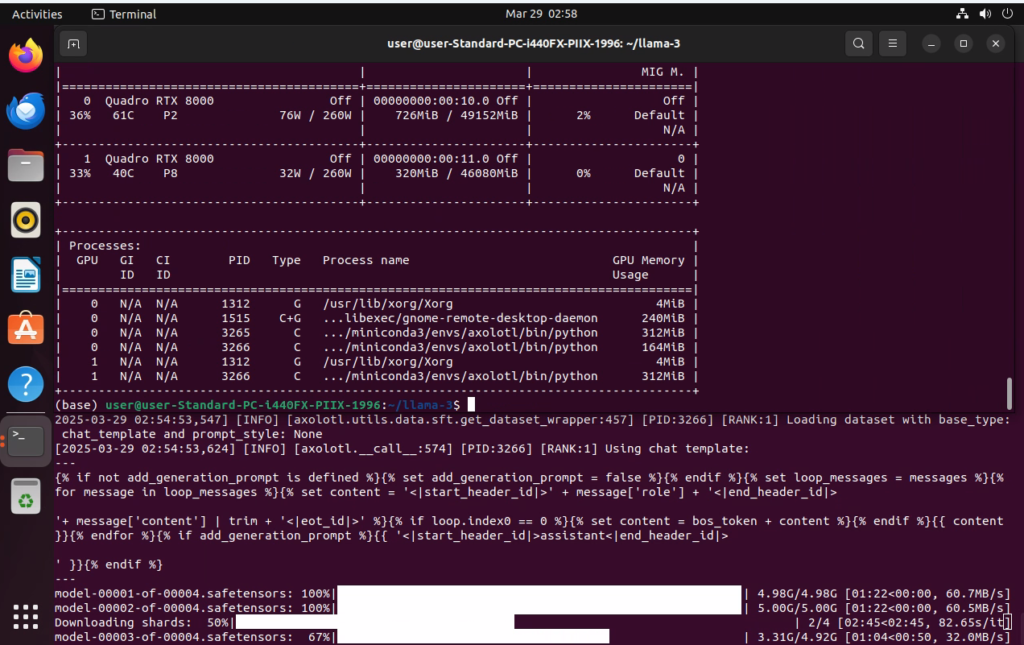Launch Rhythmbox music player
1024x645 pixels.
pyautogui.click(x=26, y=220)
